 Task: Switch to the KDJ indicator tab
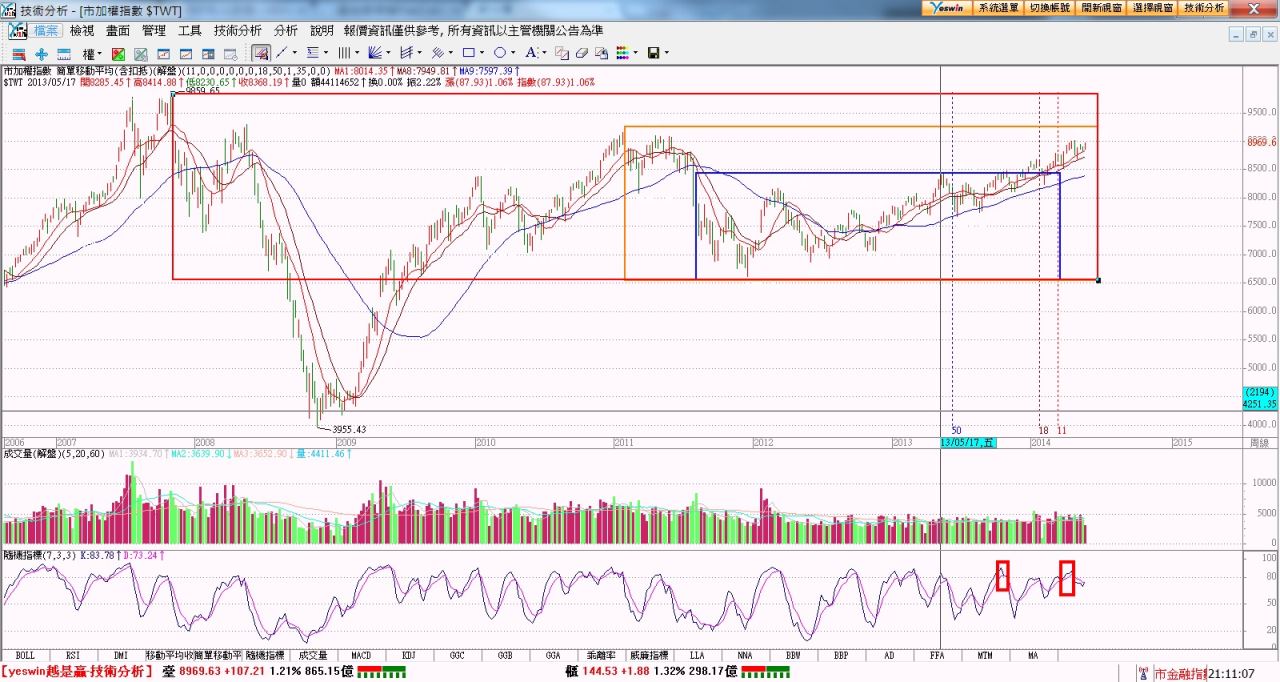point(409,656)
